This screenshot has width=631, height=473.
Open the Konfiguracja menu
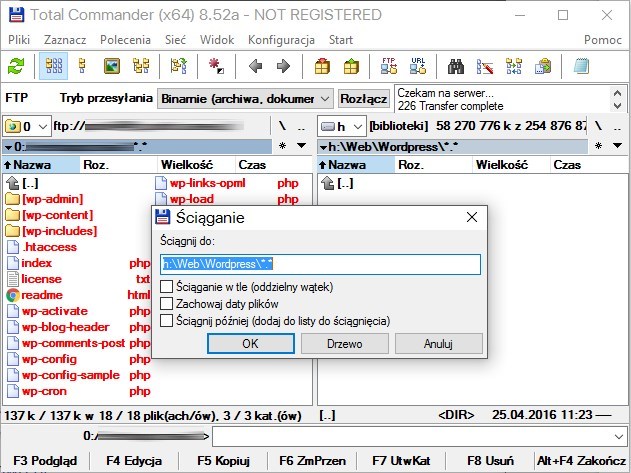pyautogui.click(x=281, y=40)
